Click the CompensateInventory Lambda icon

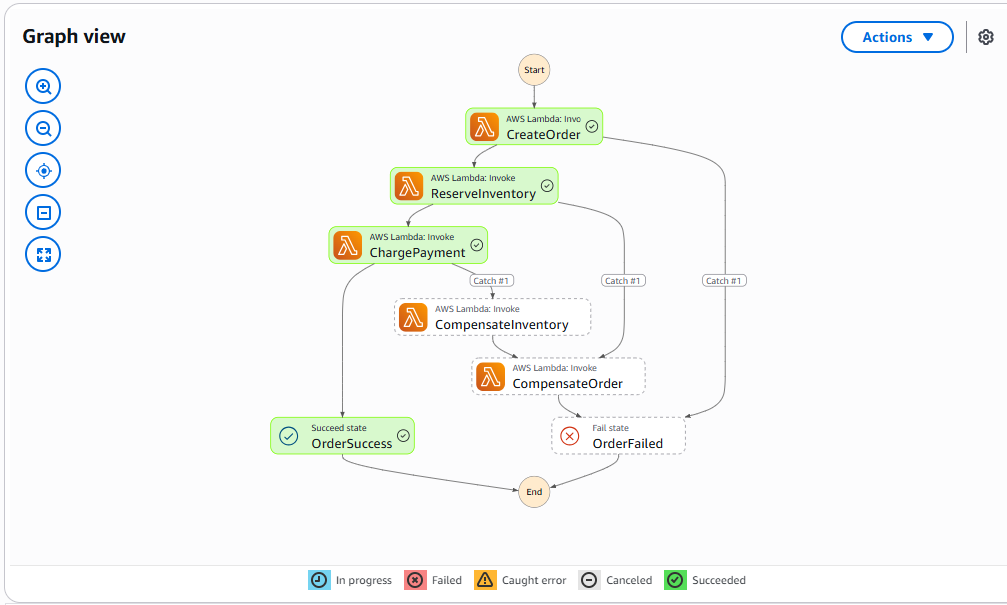point(413,317)
